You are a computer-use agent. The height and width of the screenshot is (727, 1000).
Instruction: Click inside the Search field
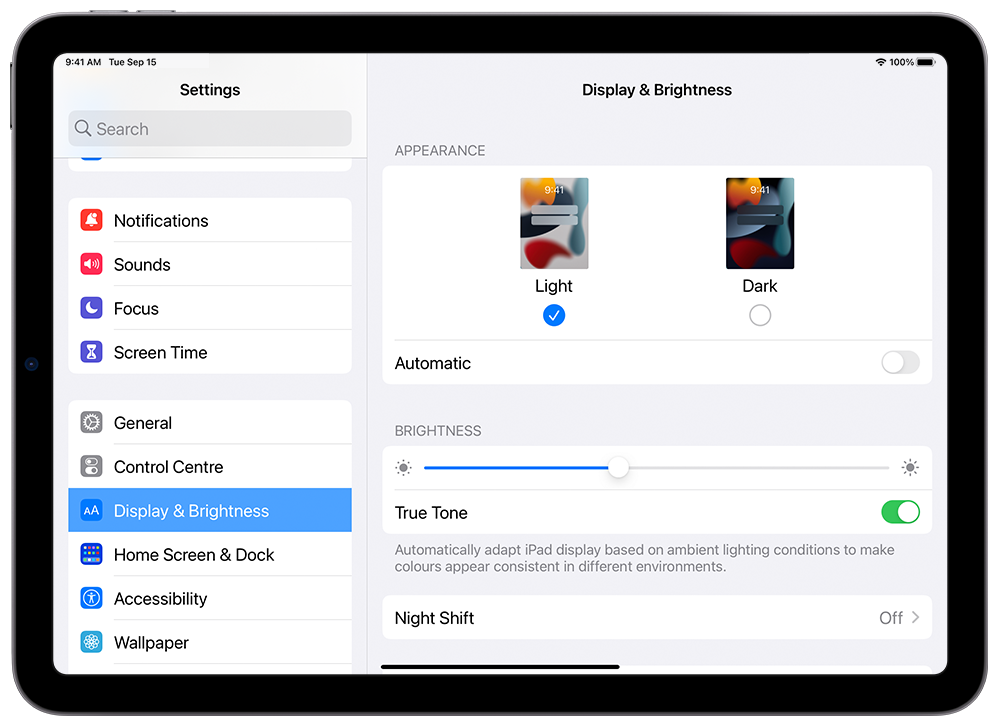coord(209,128)
